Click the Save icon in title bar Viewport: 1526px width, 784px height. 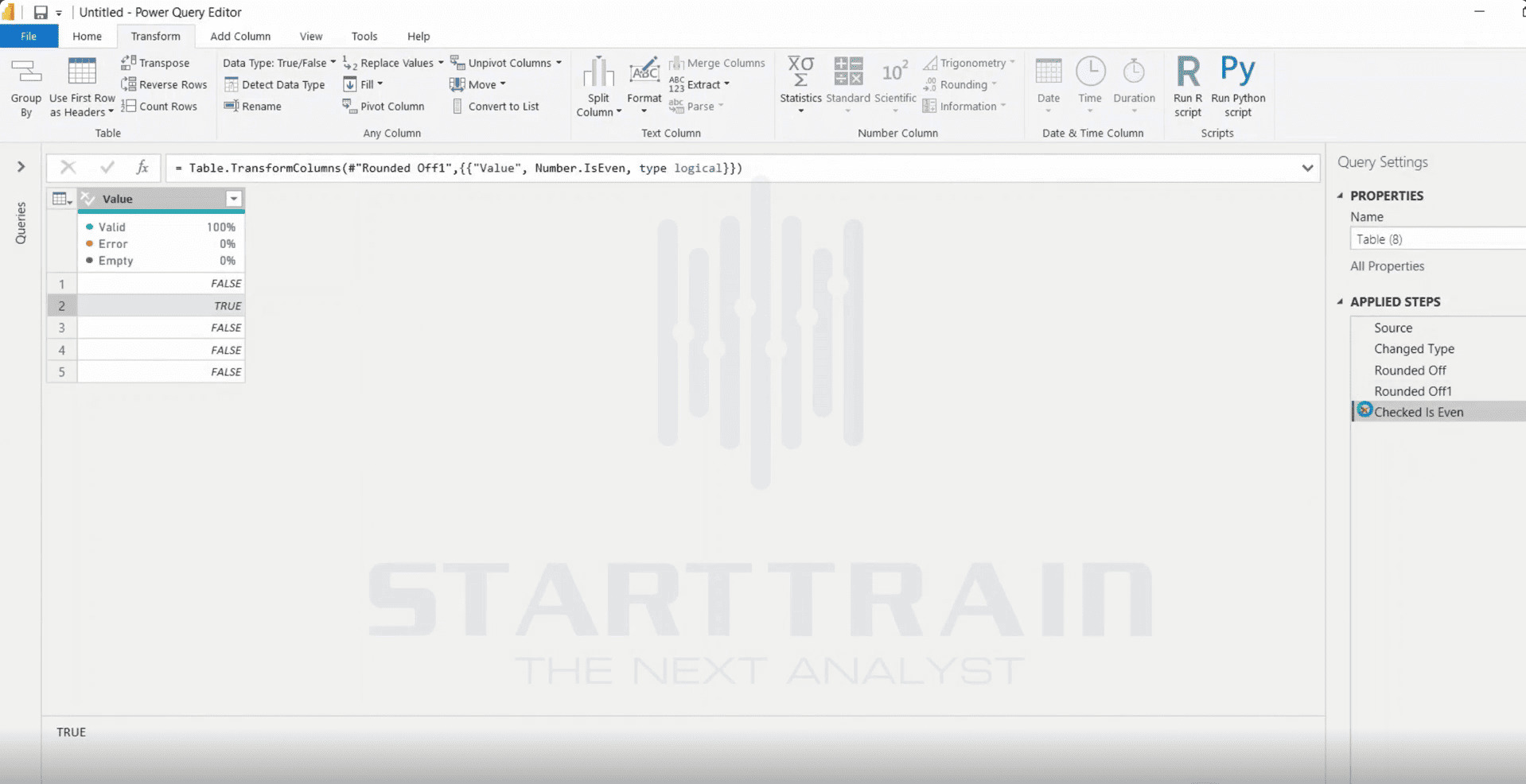pyautogui.click(x=40, y=13)
